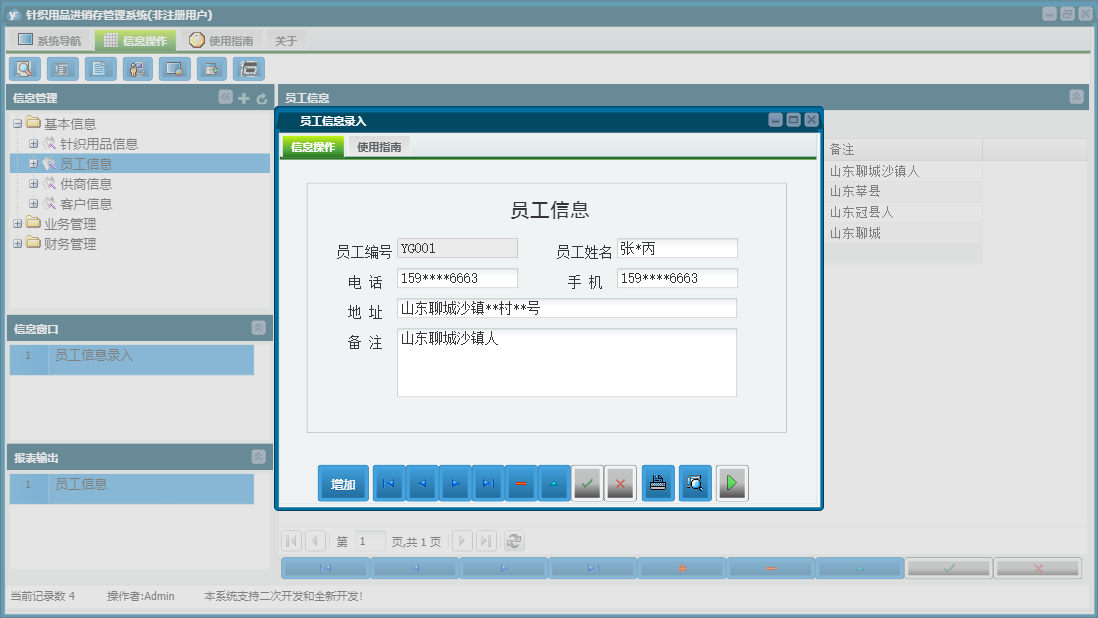
Task: Click the add window icon with green plus
Action: 211,69
